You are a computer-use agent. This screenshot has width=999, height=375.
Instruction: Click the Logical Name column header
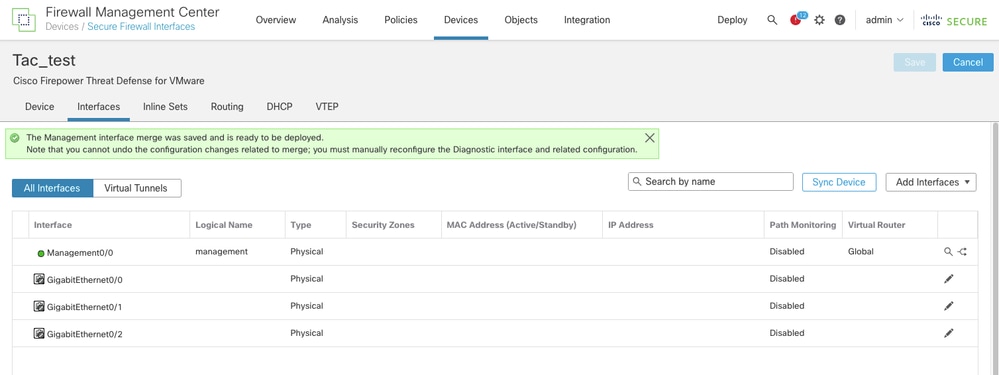(224, 225)
